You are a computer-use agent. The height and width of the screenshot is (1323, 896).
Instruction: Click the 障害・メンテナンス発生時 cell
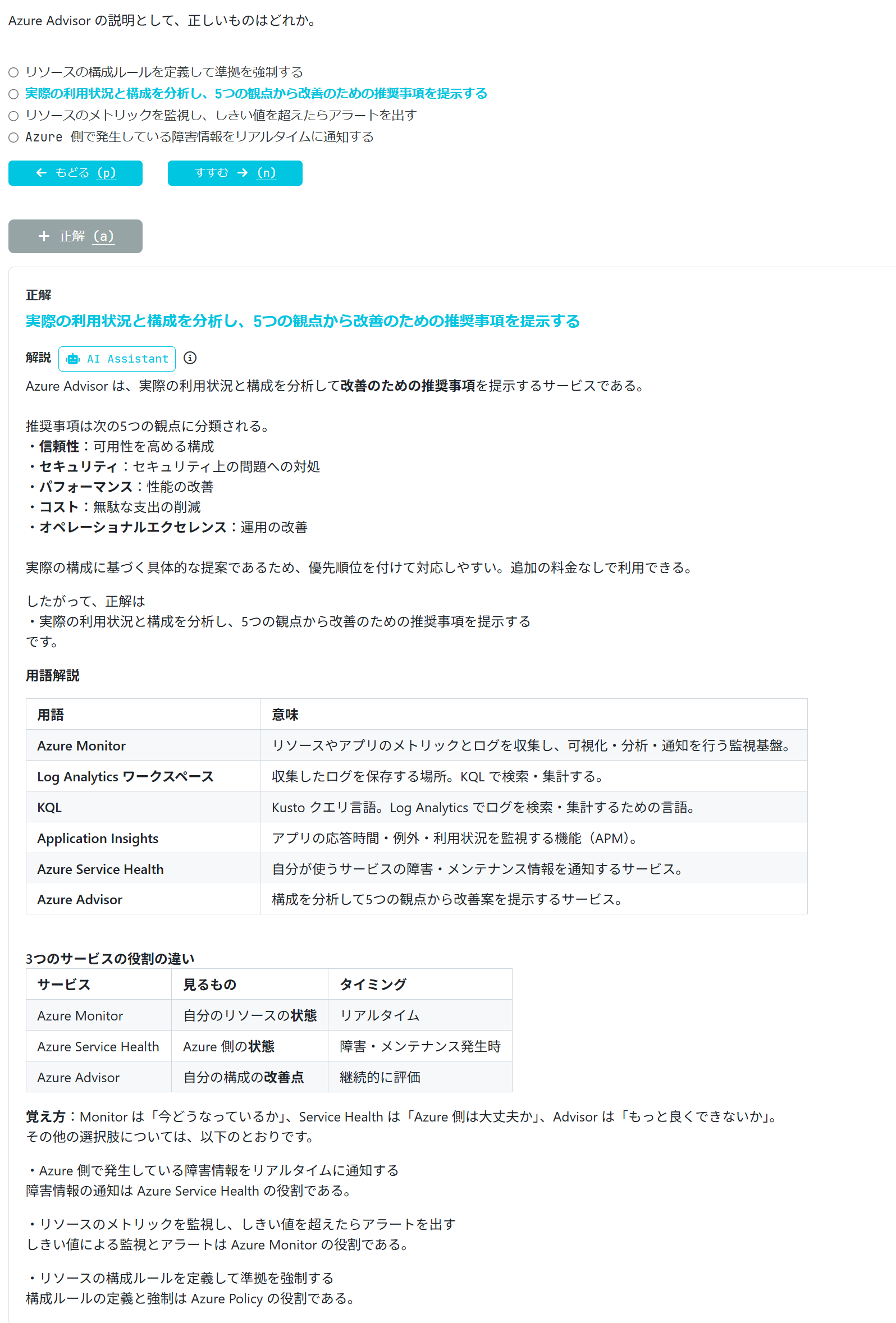[x=420, y=1046]
